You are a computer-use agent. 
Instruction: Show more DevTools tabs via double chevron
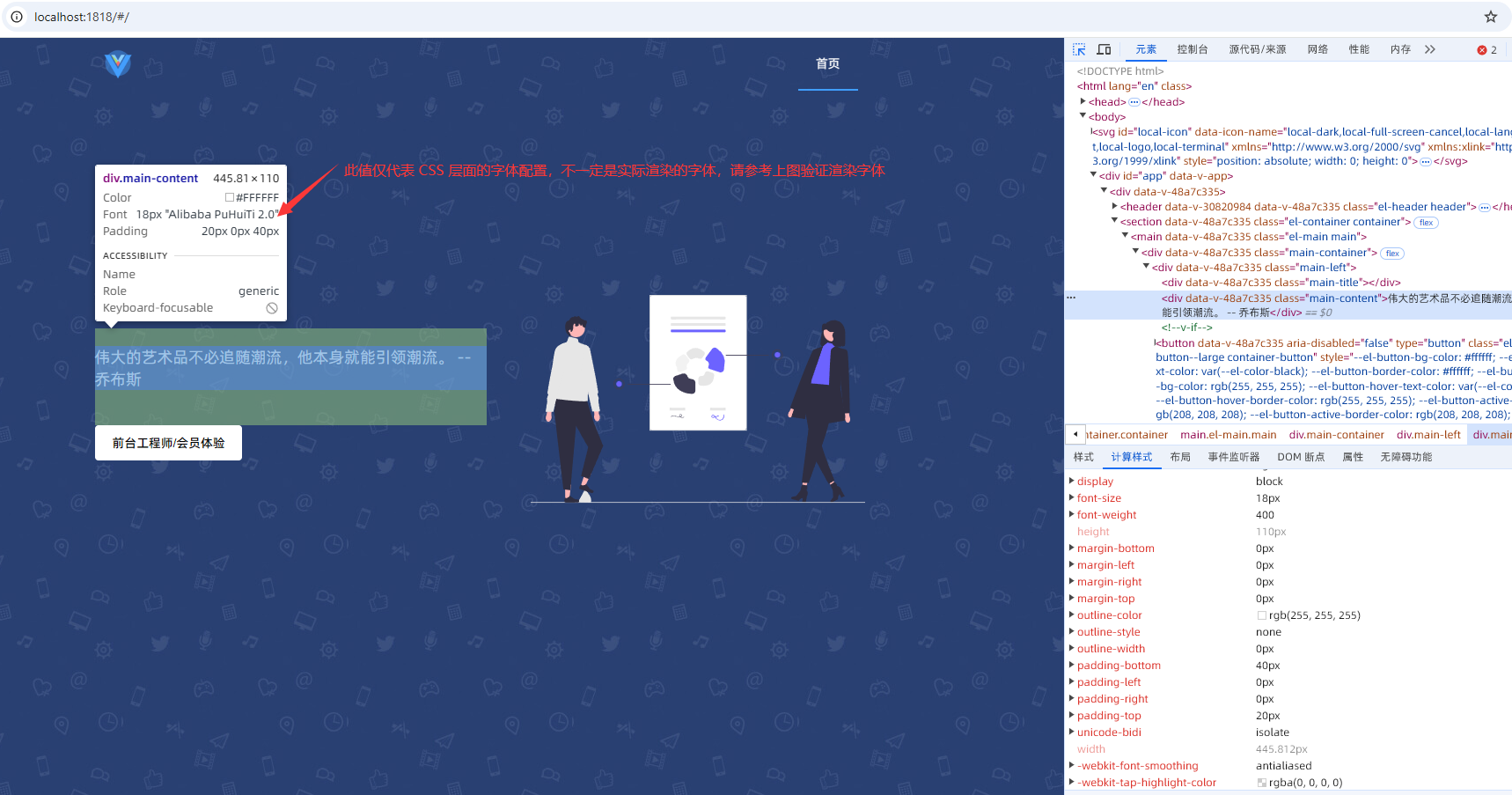pyautogui.click(x=1430, y=49)
